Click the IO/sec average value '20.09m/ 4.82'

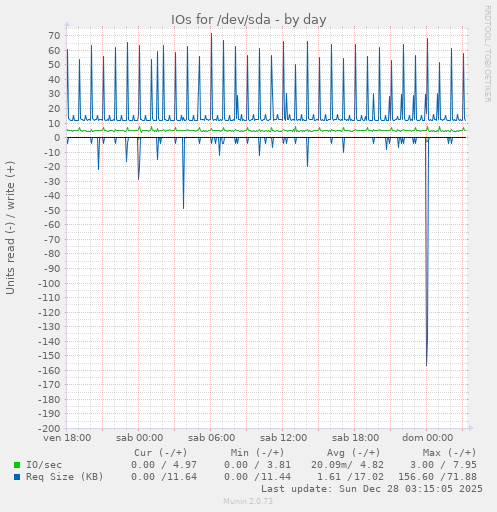[x=347, y=465]
